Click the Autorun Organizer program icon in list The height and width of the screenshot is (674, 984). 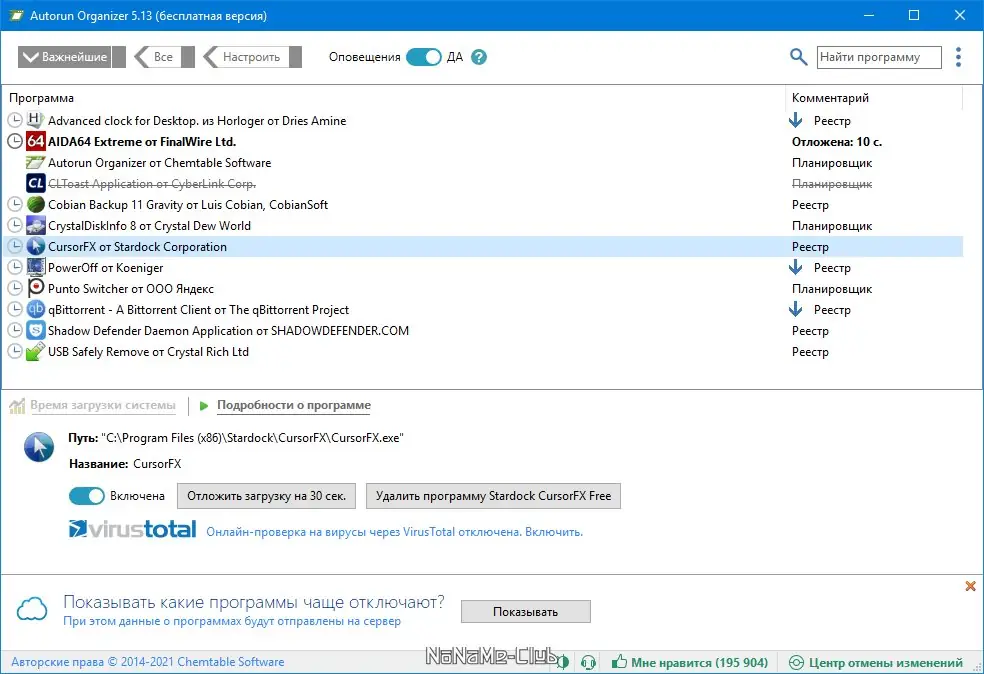(x=36, y=163)
